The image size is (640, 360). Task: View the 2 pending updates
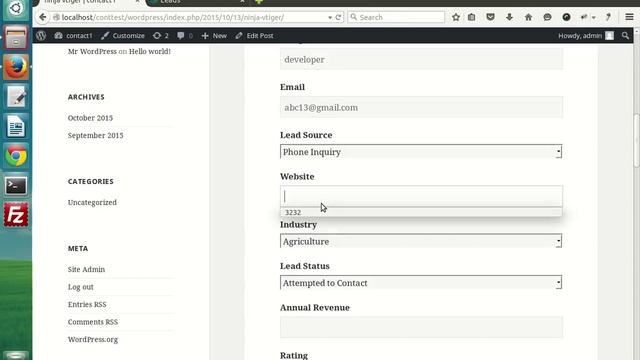point(160,36)
